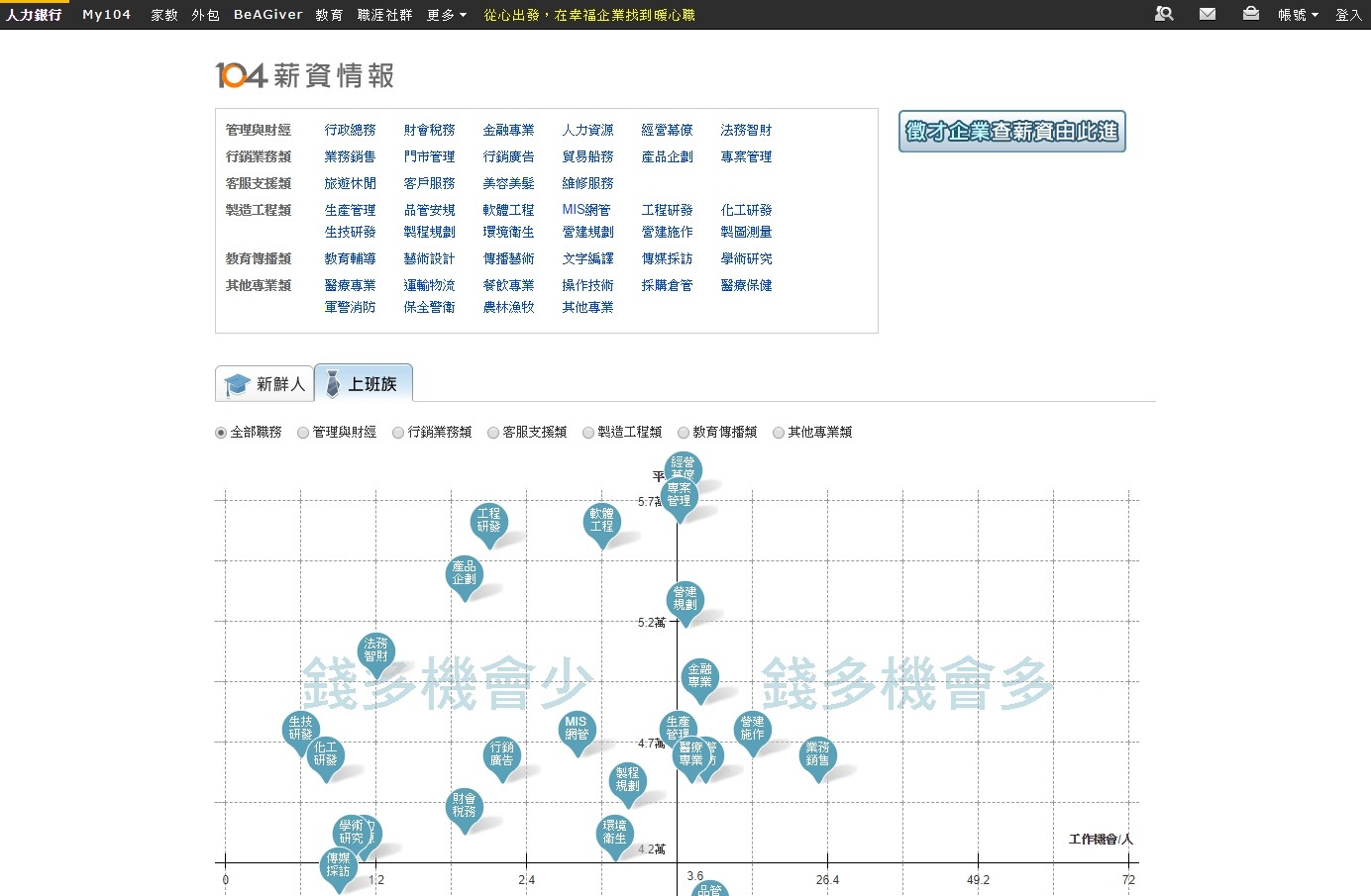Select the 其他專業類 radio button
This screenshot has width=1371, height=896.
[x=779, y=433]
